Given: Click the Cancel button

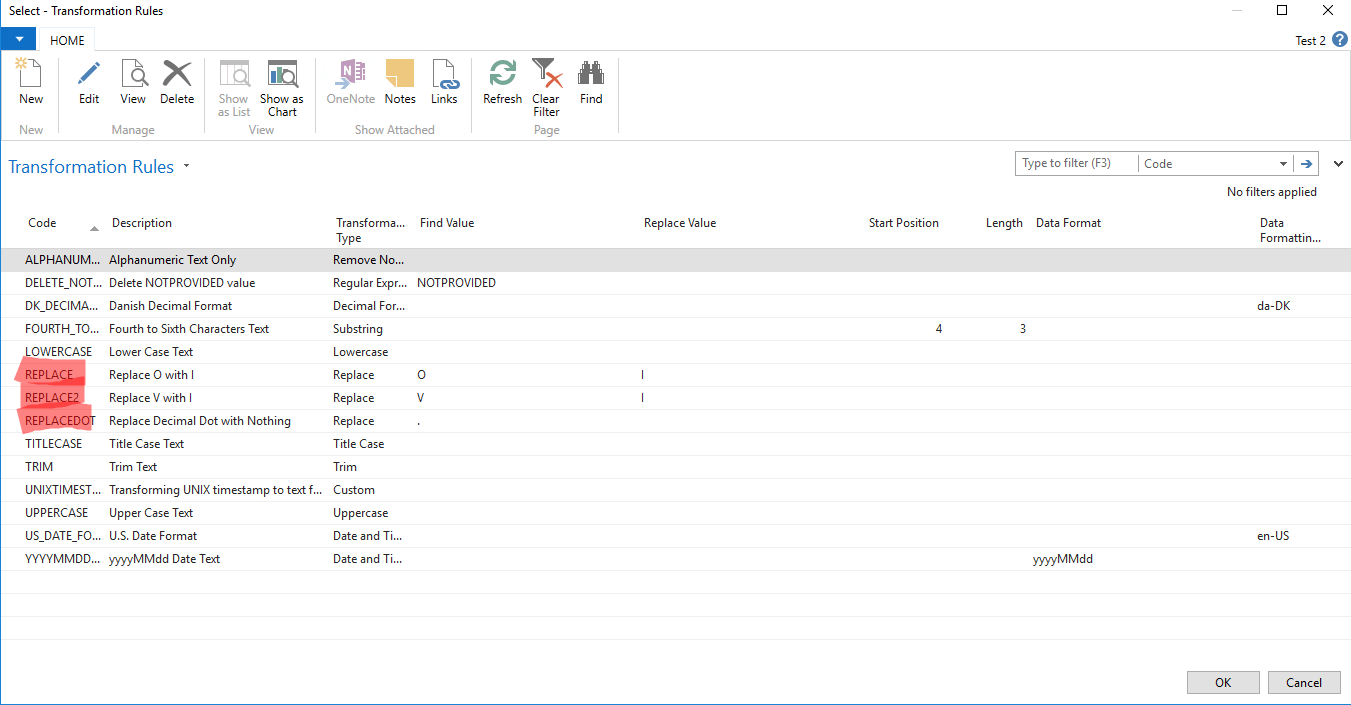Looking at the screenshot, I should [1304, 682].
